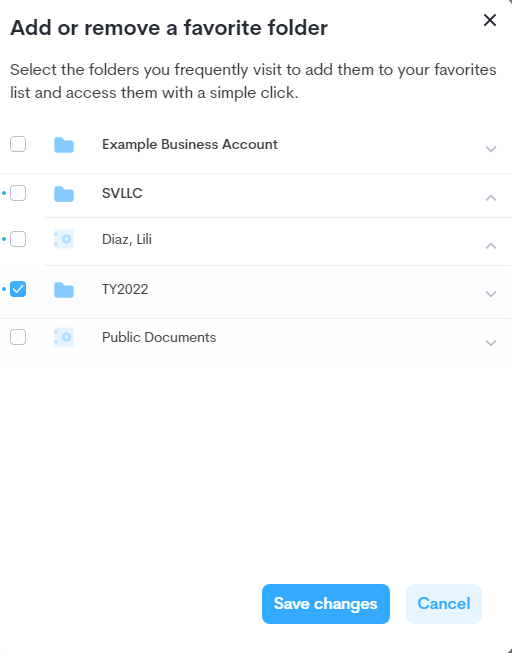Click the Example Business Account folder icon
The image size is (512, 653).
[x=64, y=145]
